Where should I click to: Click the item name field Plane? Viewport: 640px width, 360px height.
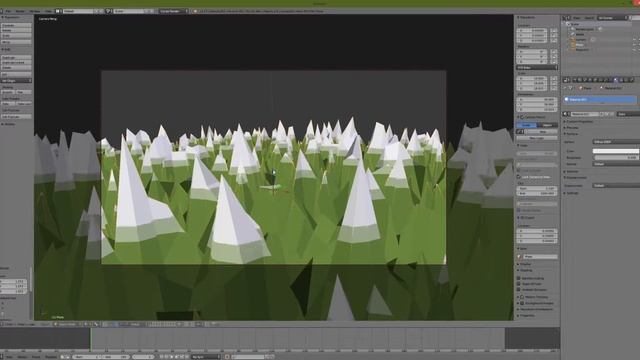(x=540, y=257)
